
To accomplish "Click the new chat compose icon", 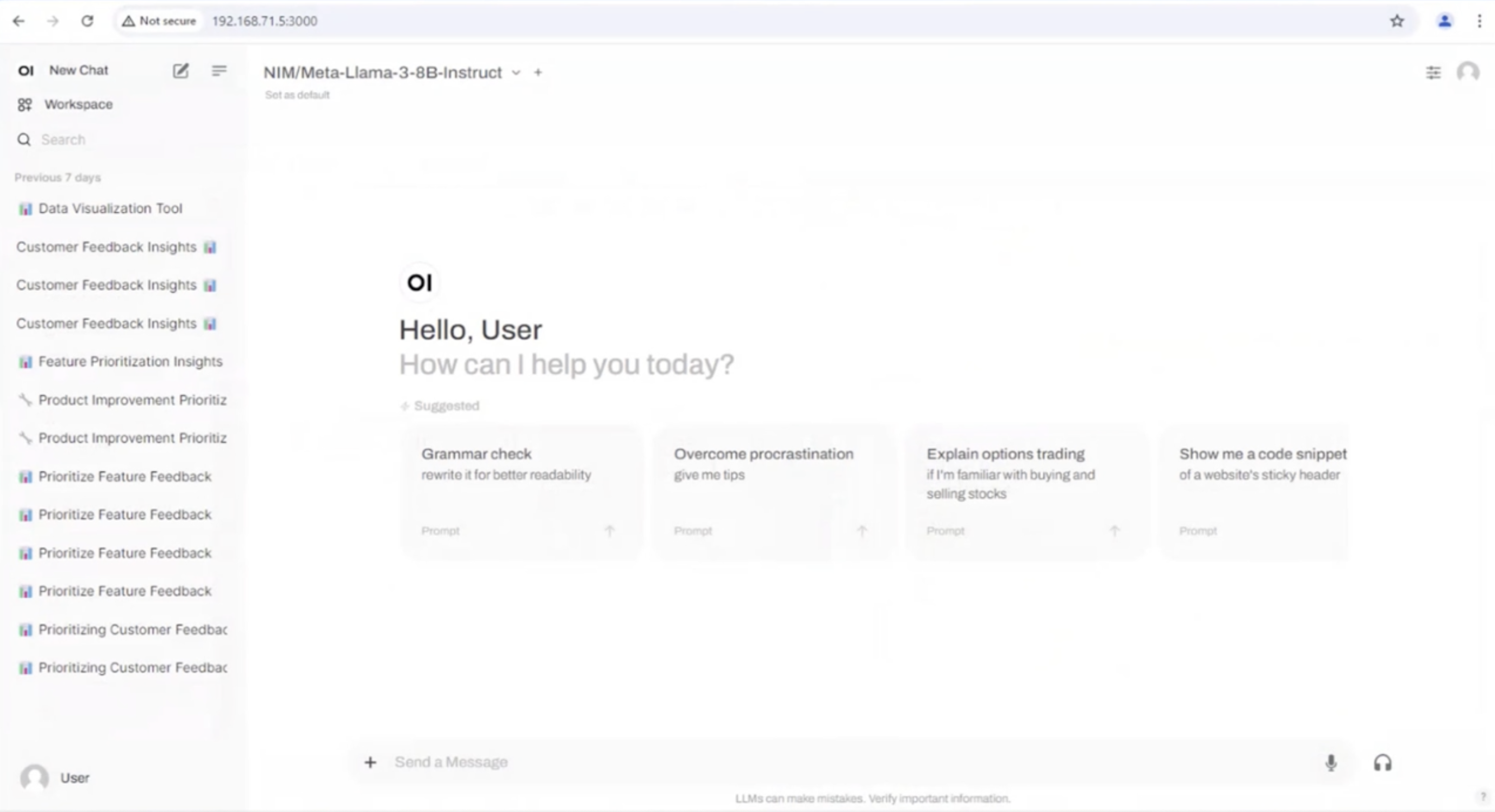I will click(x=180, y=70).
